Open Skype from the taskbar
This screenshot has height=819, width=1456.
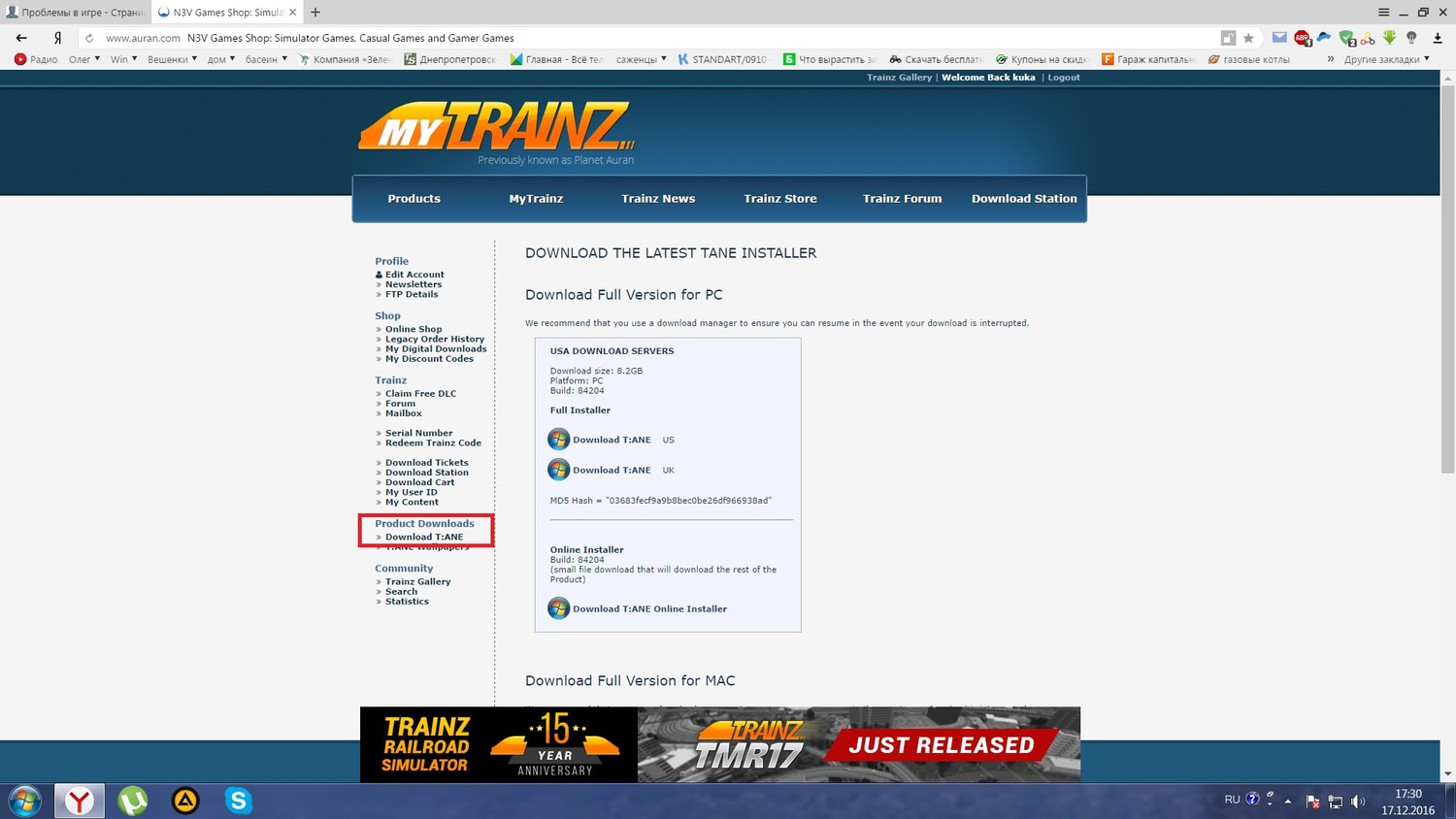(238, 801)
